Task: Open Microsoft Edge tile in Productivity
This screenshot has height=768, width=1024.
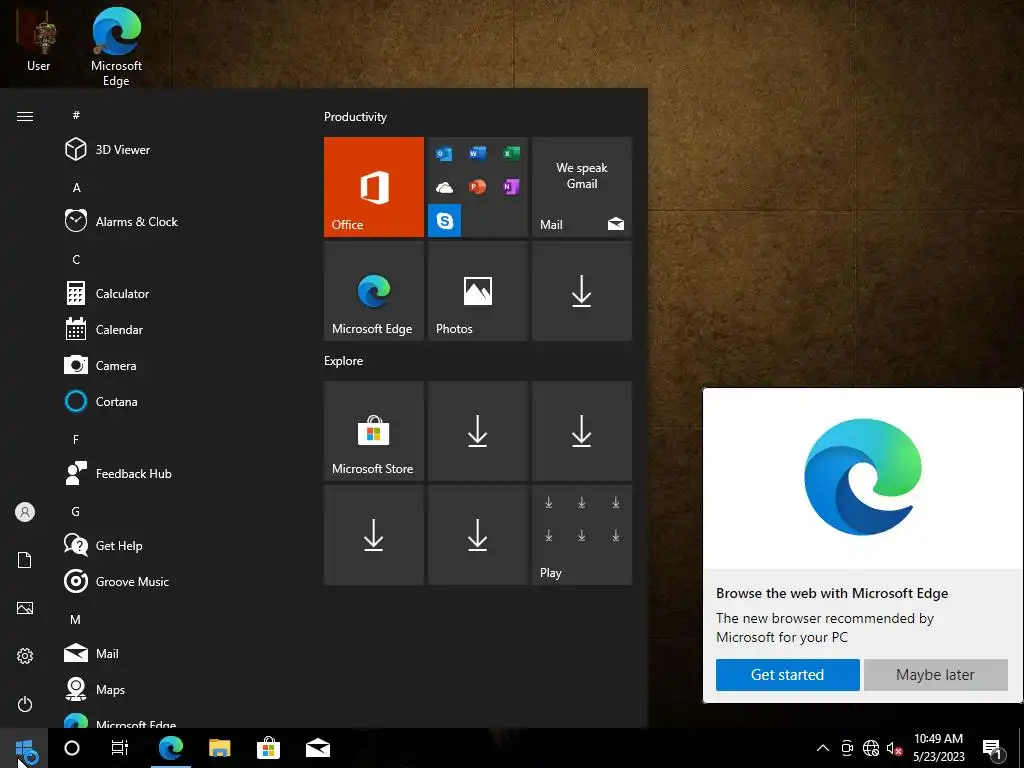Action: tap(374, 291)
